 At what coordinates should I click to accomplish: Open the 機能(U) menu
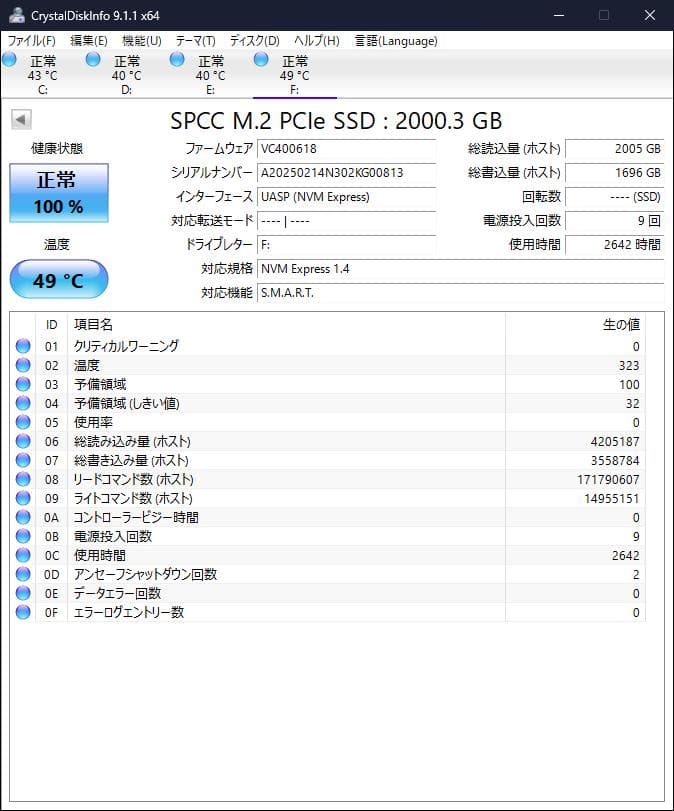tap(142, 41)
